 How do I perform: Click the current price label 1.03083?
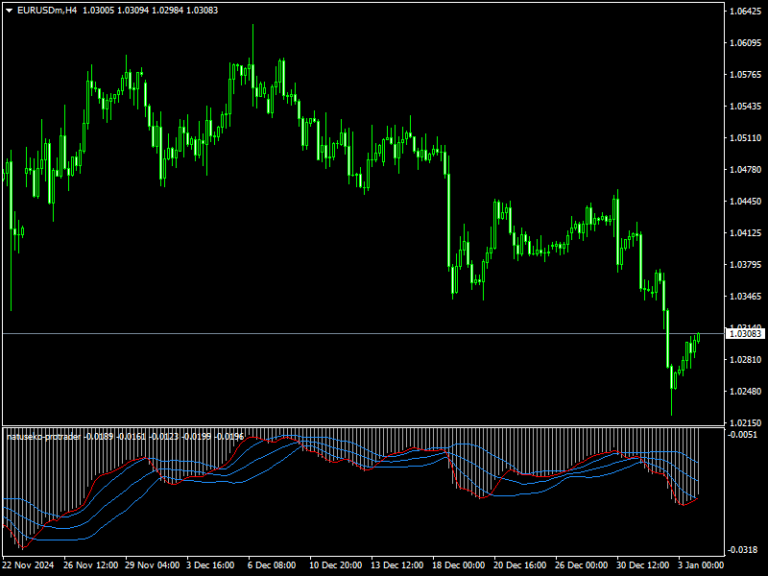745,334
